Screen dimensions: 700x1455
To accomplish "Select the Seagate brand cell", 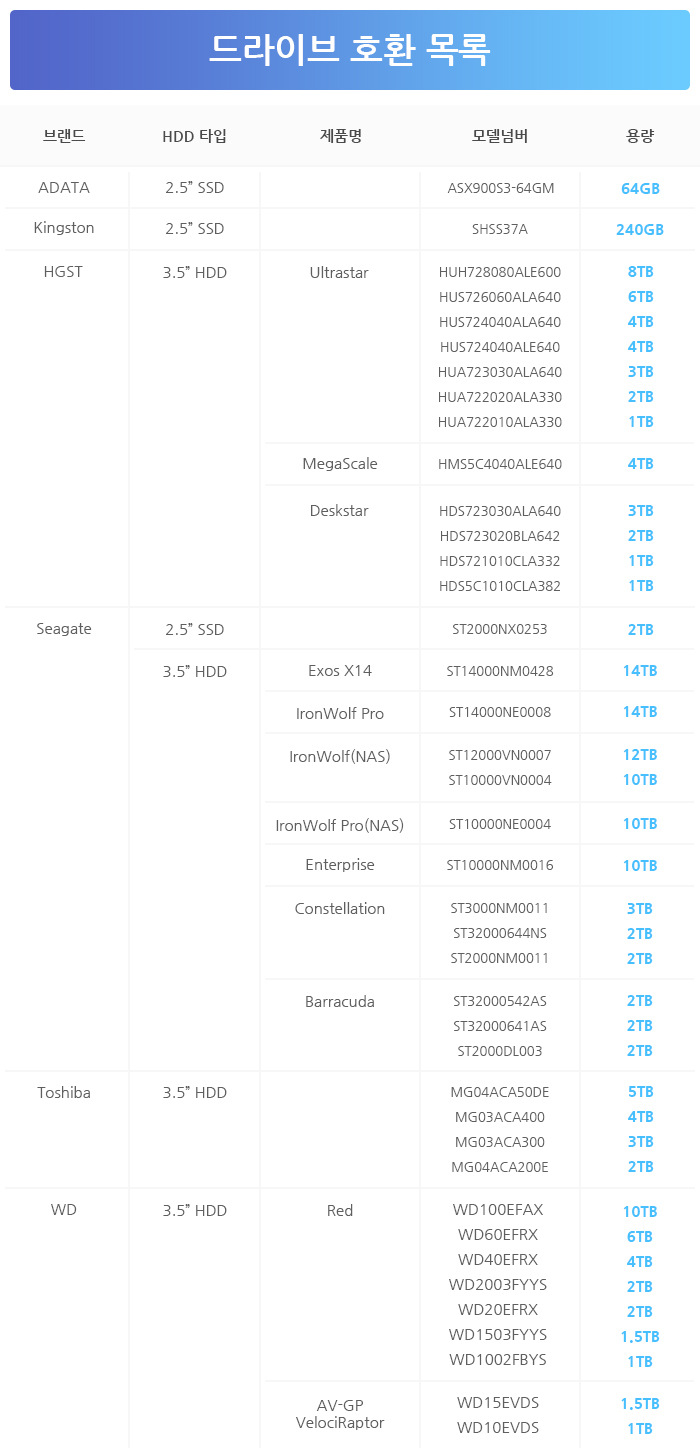I will [64, 629].
